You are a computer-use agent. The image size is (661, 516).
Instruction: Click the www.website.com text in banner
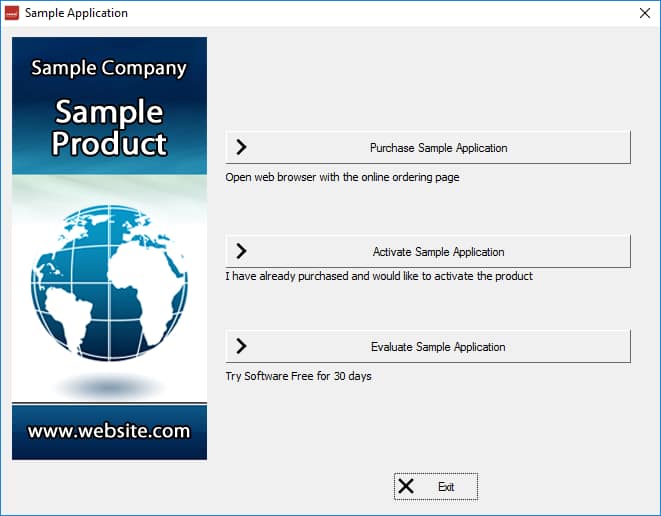(x=109, y=431)
